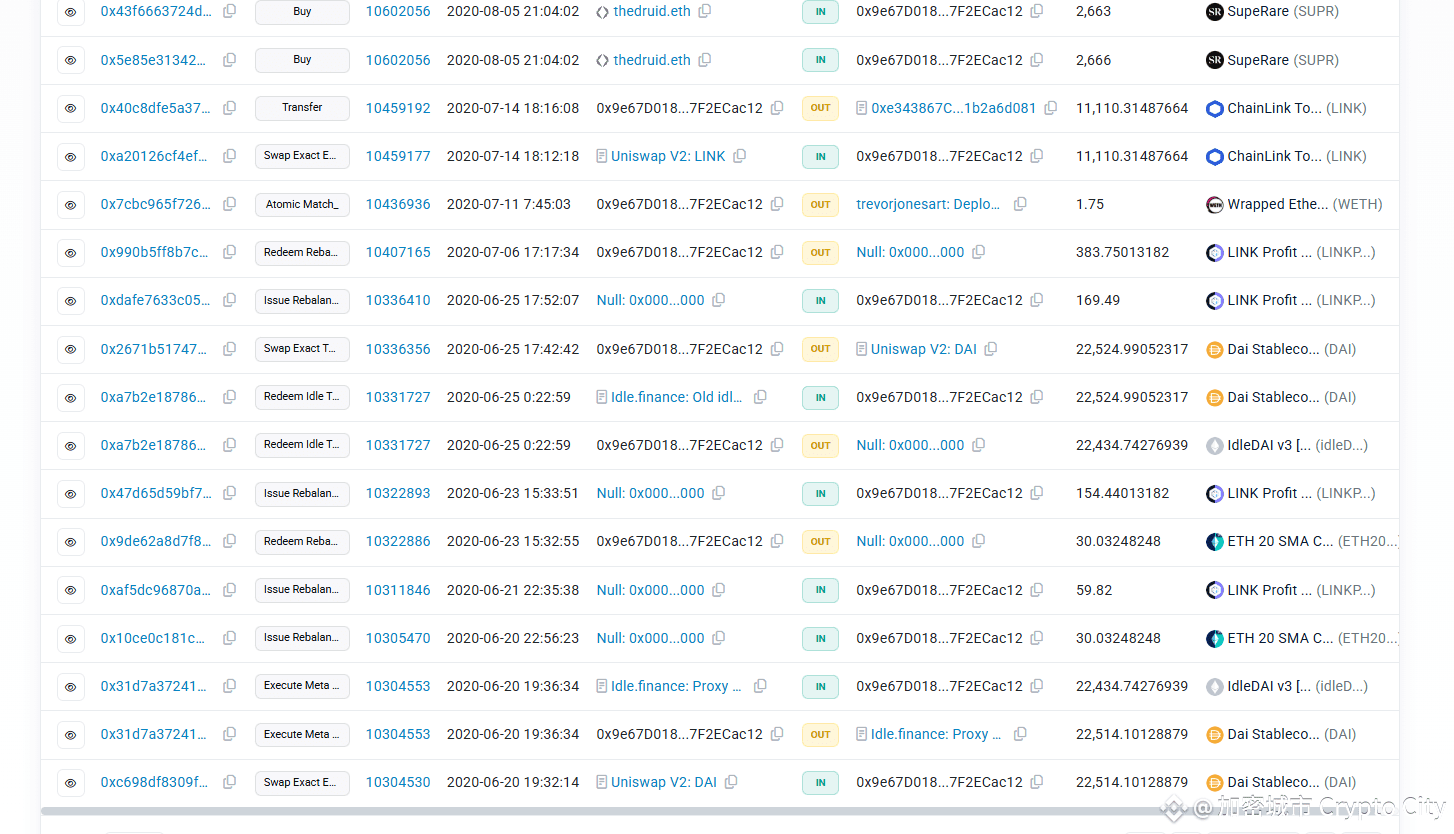Select the amount 1.75
This screenshot has width=1454, height=834.
coord(1090,204)
